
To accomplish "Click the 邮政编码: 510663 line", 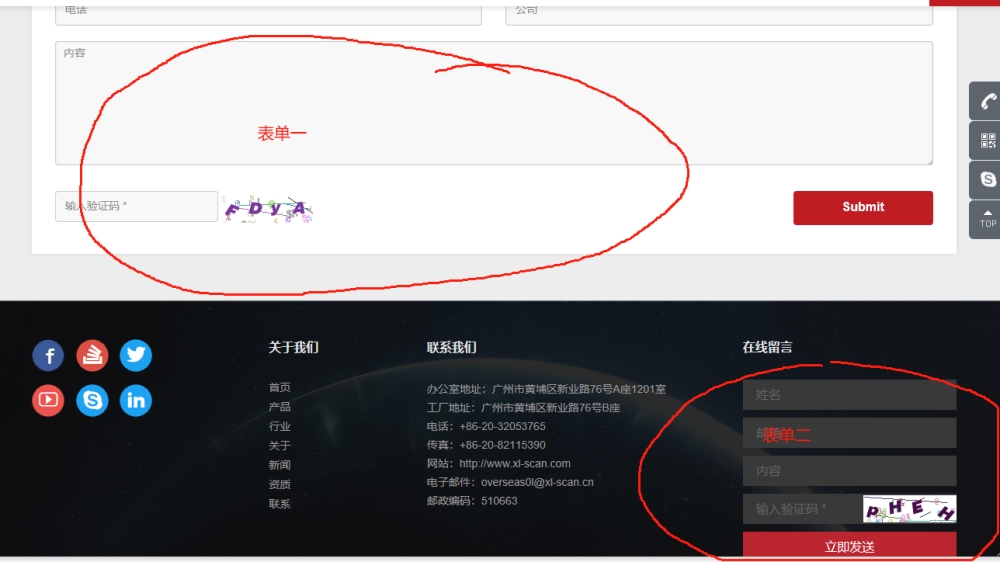I will 472,501.
